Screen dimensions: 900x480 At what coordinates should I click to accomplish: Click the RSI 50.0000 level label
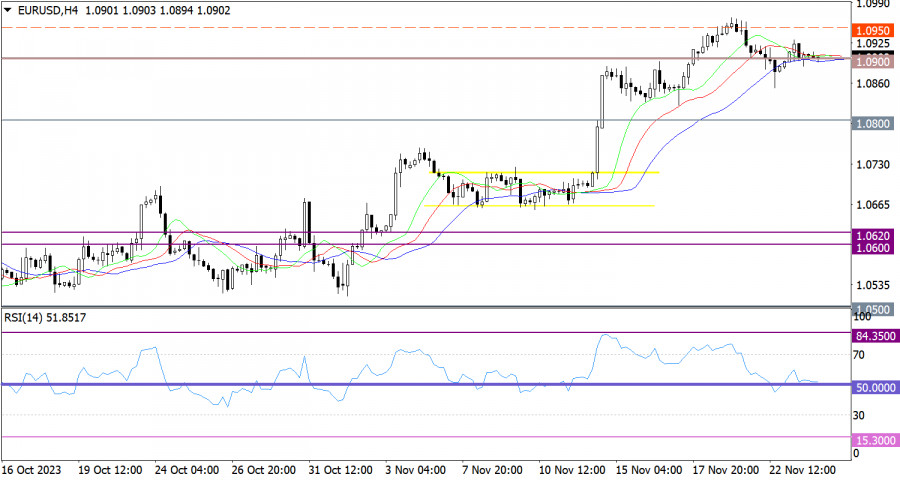pyautogui.click(x=874, y=388)
